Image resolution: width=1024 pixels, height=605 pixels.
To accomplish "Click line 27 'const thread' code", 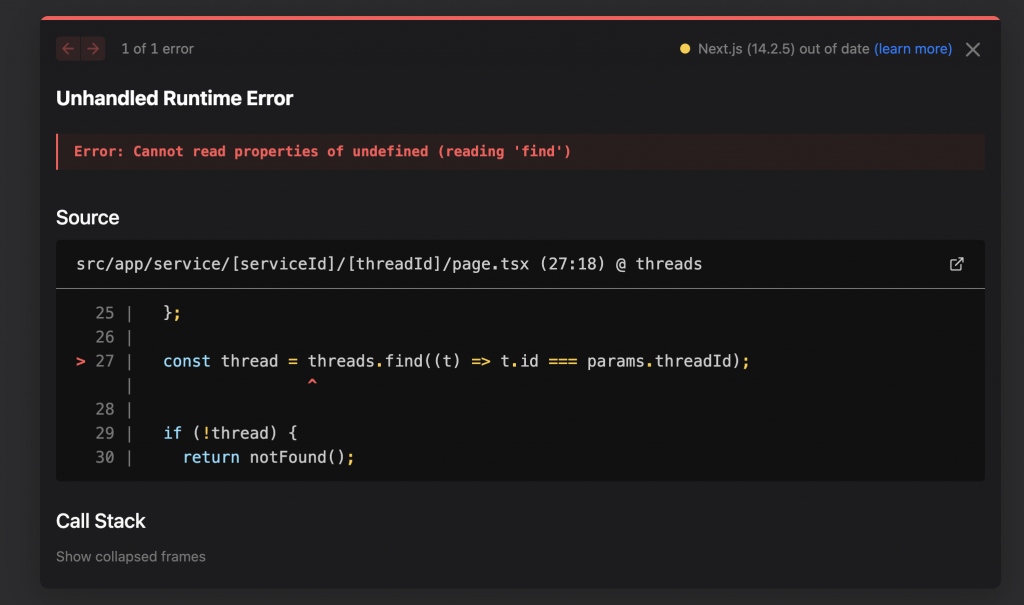I will (456, 361).
